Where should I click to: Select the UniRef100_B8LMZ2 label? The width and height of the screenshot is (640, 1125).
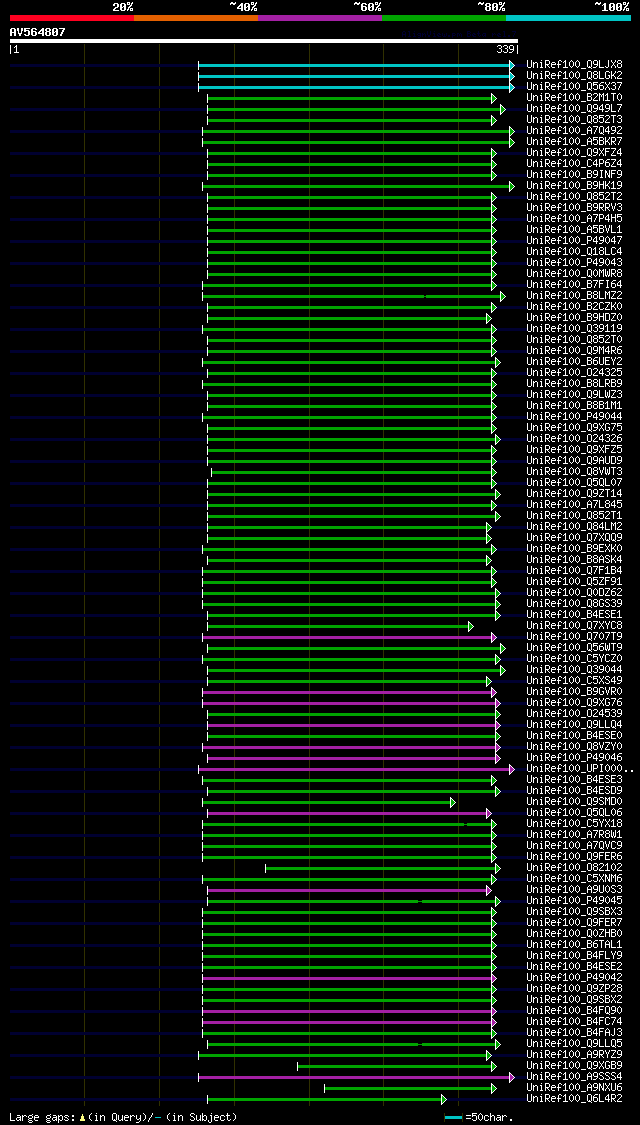[x=574, y=295]
